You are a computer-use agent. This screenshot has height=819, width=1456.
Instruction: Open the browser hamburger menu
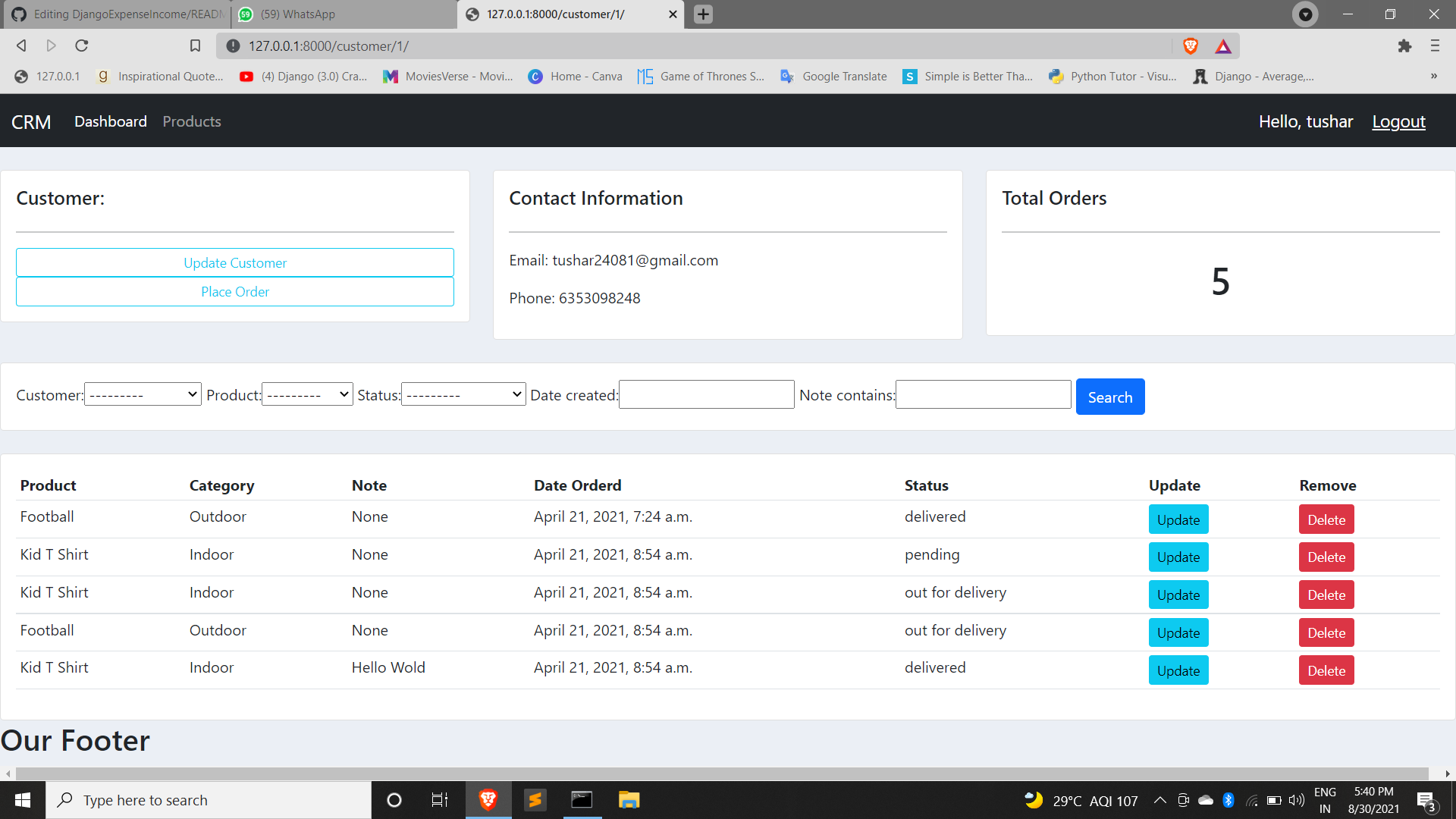[1435, 45]
